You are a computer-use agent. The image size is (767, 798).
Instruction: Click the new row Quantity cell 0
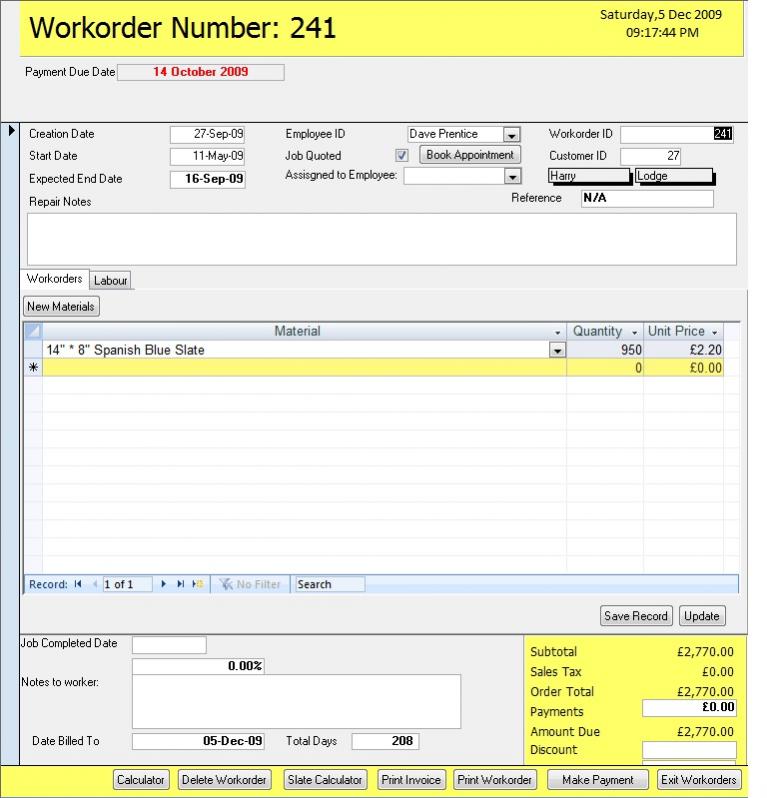[x=605, y=367]
